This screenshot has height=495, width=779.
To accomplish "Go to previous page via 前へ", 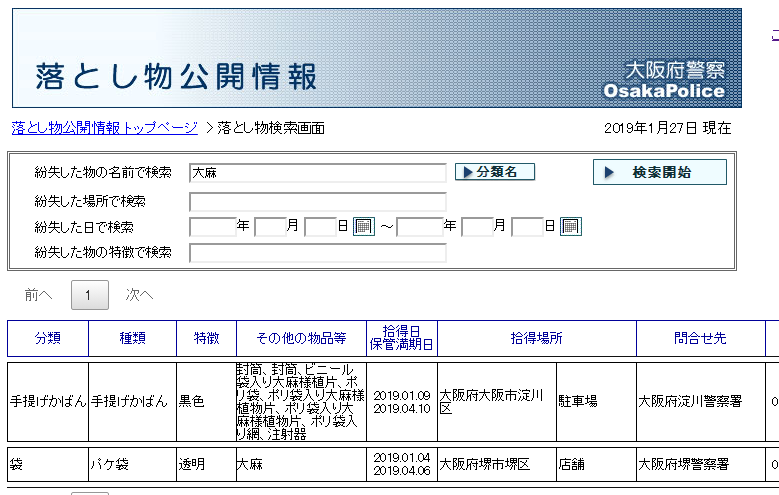I will click(38, 295).
